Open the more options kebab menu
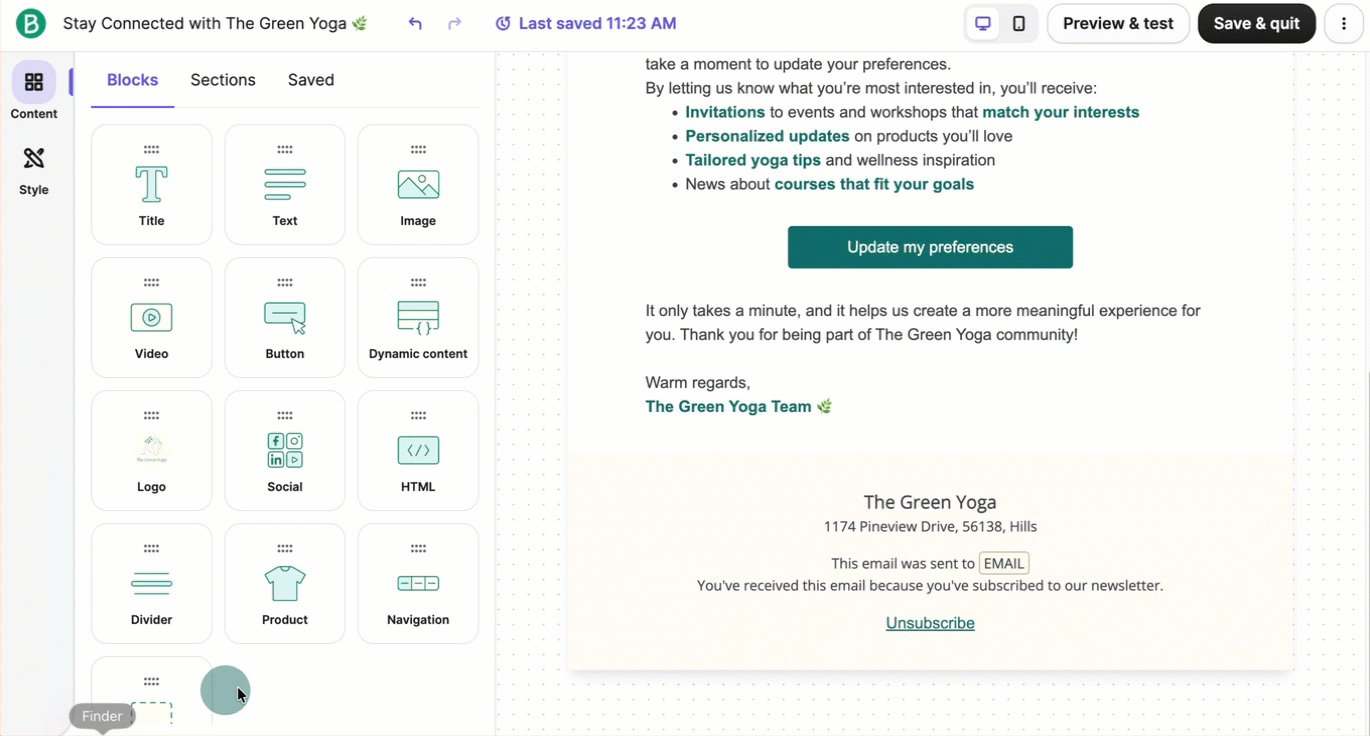This screenshot has height=736, width=1370. click(1344, 23)
